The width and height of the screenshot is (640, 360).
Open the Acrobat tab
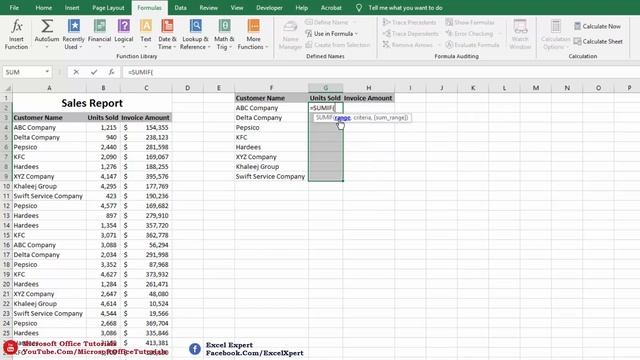331,8
